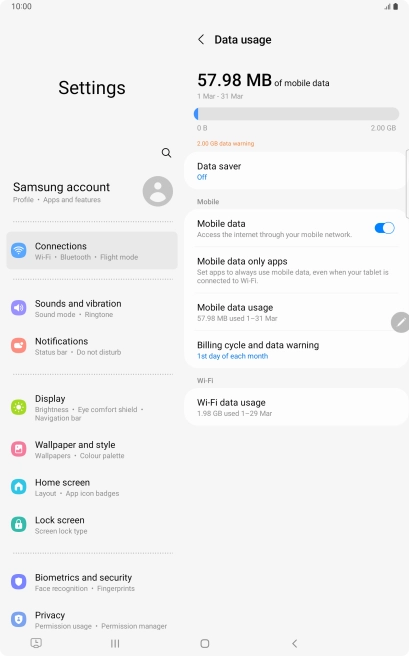This screenshot has height=656, width=409.
Task: Open the Lock screen padlock icon
Action: click(x=19, y=524)
